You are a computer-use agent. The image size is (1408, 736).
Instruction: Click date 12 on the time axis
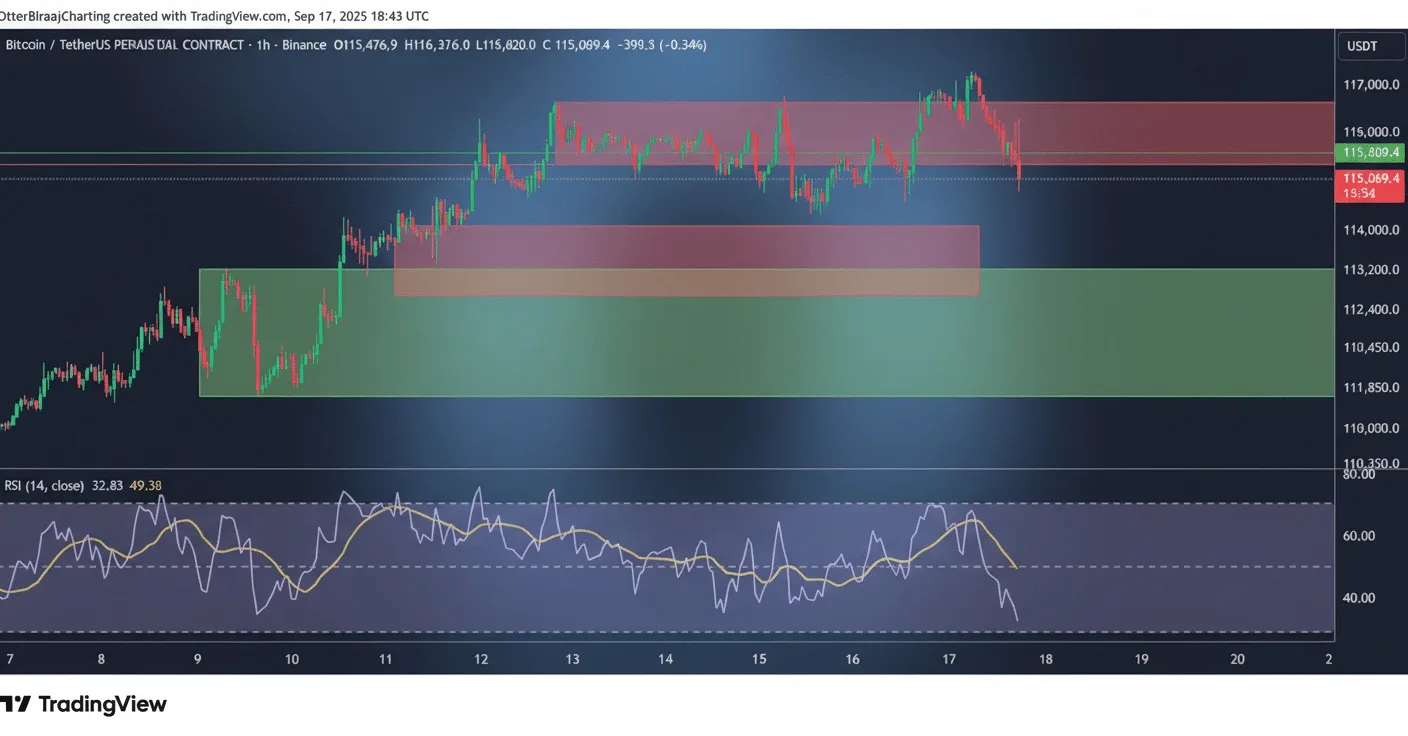point(481,659)
